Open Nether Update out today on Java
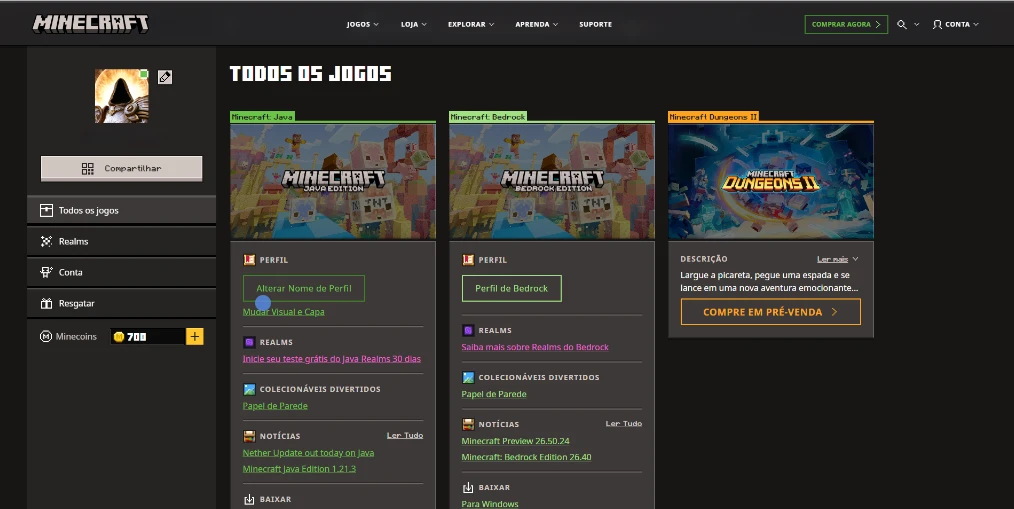 (308, 453)
